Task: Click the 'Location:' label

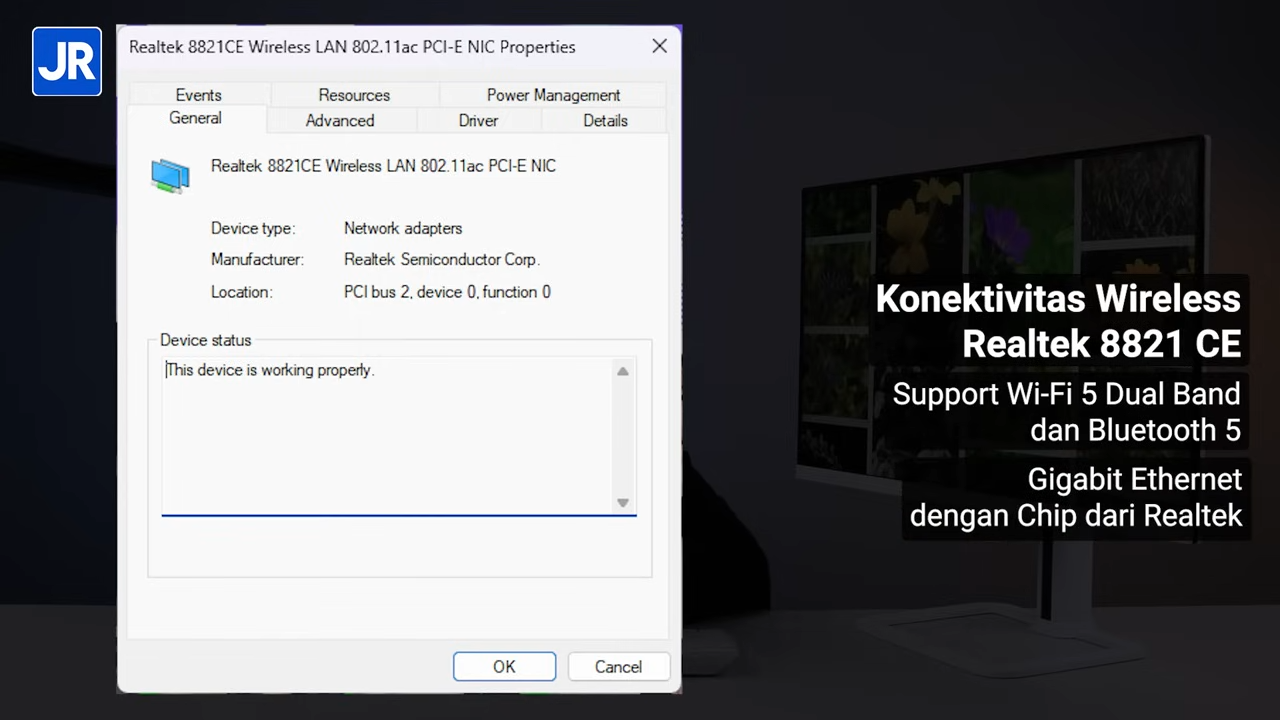Action: click(241, 292)
